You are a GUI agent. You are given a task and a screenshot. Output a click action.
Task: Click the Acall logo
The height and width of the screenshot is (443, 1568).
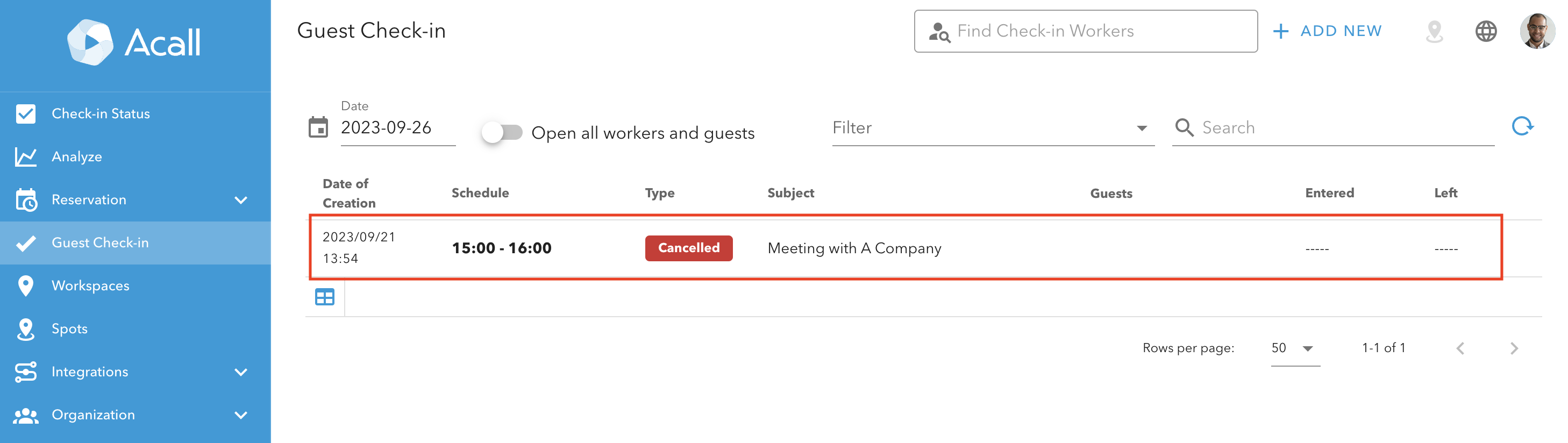point(134,42)
